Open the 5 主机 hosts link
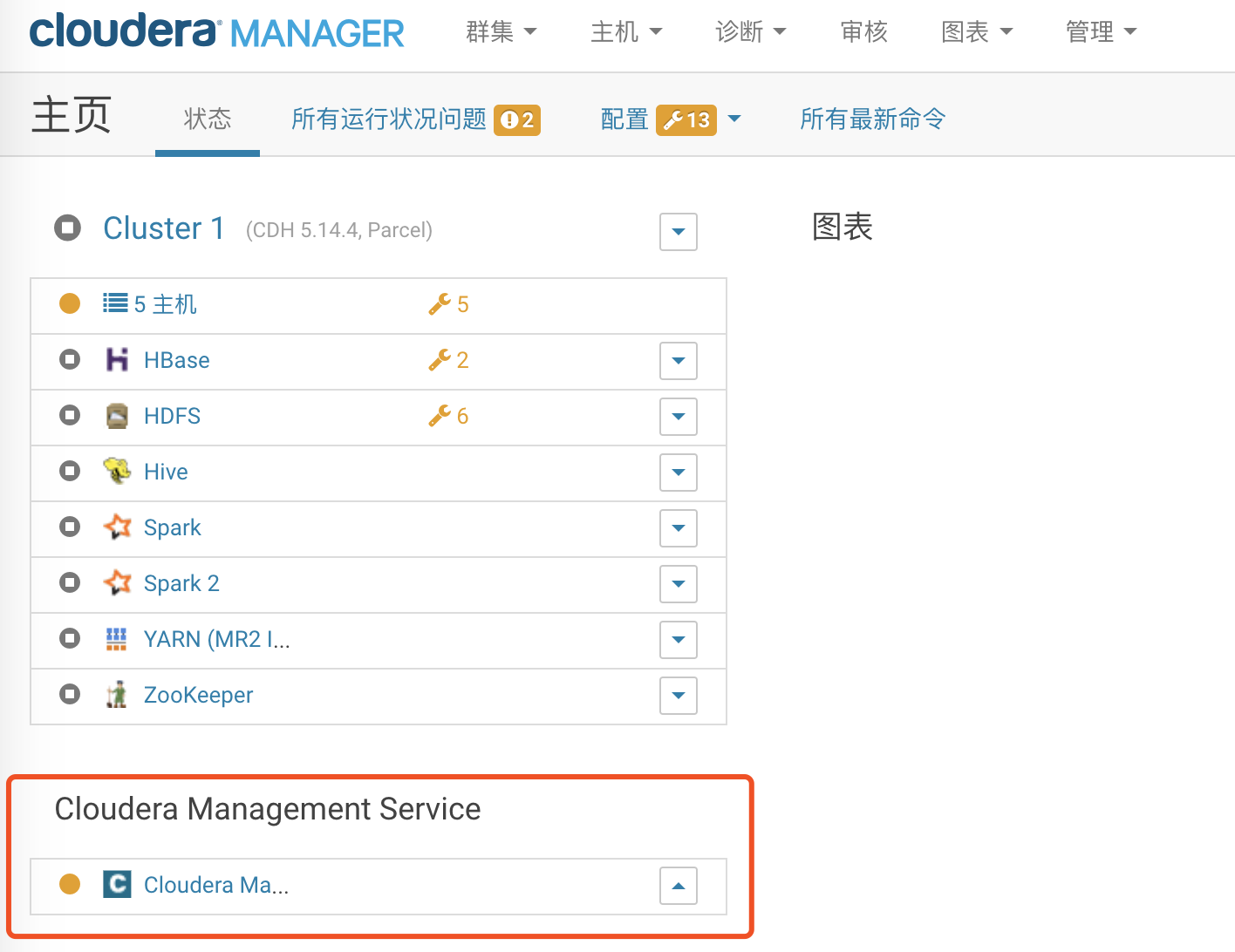The image size is (1235, 952). [x=166, y=304]
